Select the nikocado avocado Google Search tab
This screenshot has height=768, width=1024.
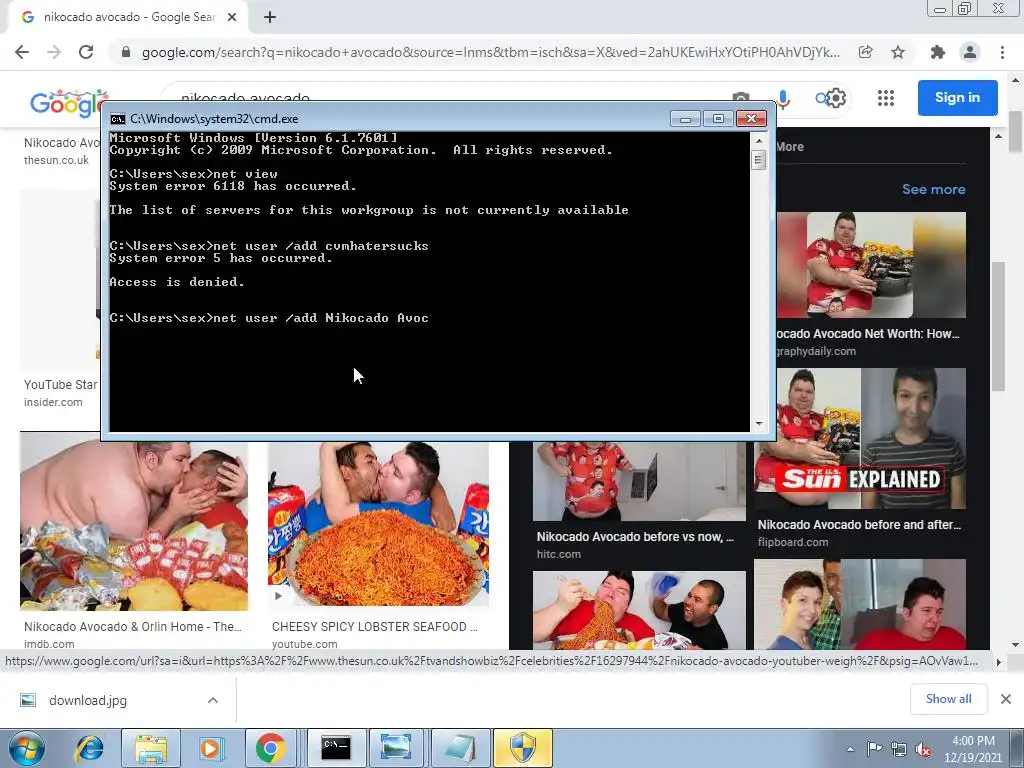click(129, 17)
